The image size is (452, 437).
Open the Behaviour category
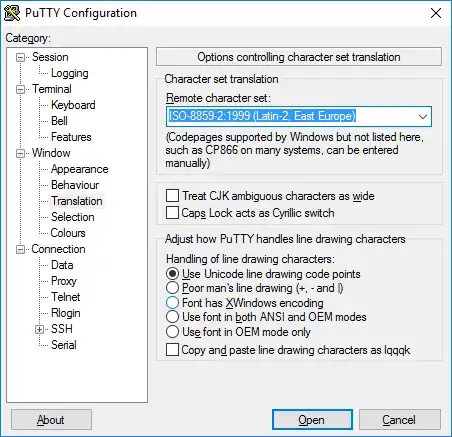point(75,185)
